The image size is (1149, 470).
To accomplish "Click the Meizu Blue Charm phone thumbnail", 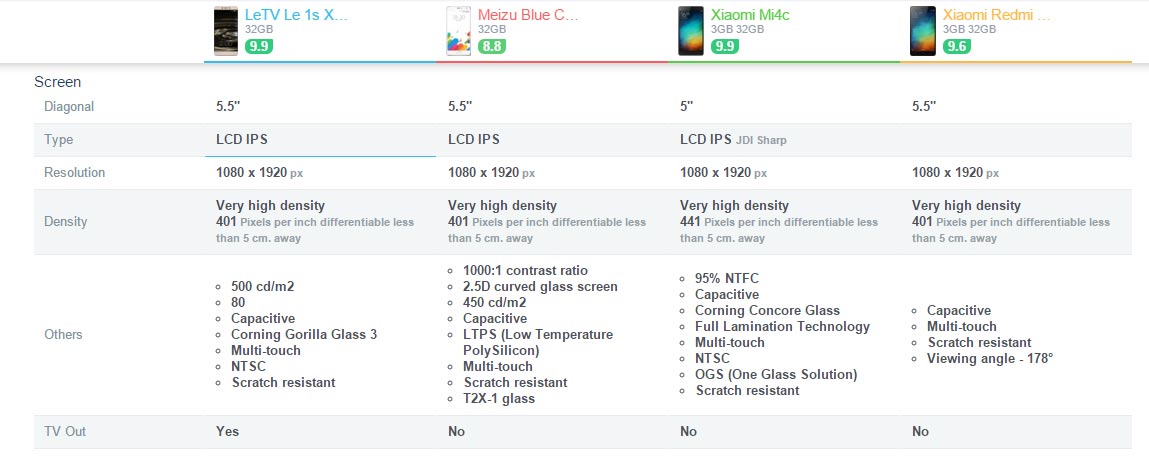I will tap(458, 31).
